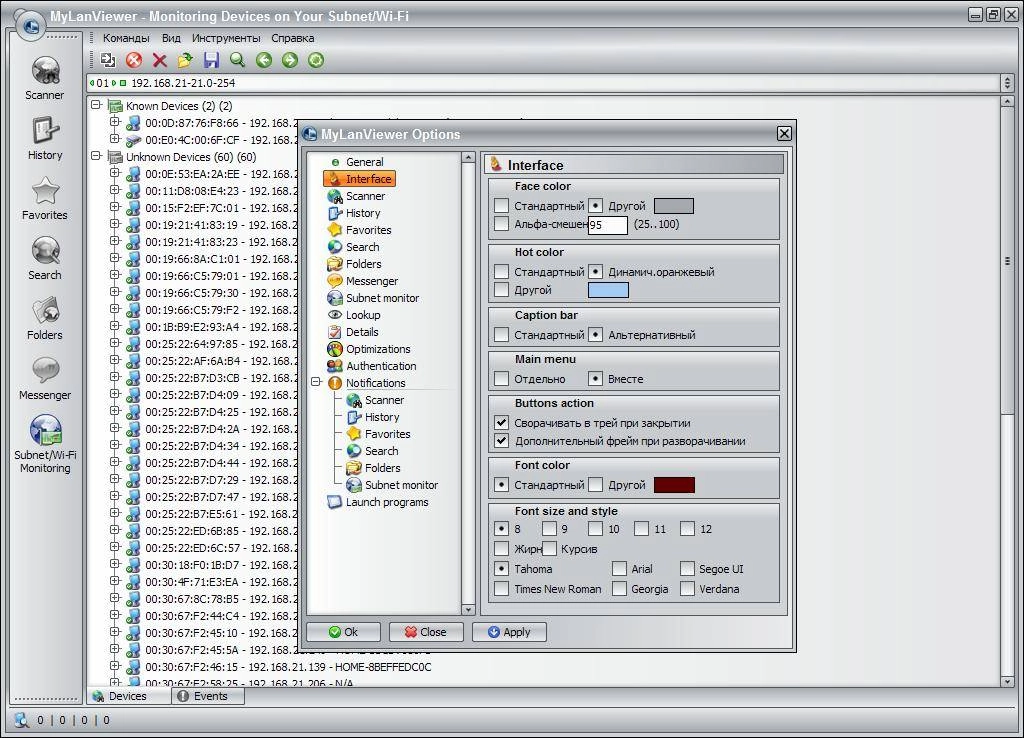The image size is (1024, 738).
Task: Click the green back arrow toolbar icon
Action: pyautogui.click(x=264, y=60)
